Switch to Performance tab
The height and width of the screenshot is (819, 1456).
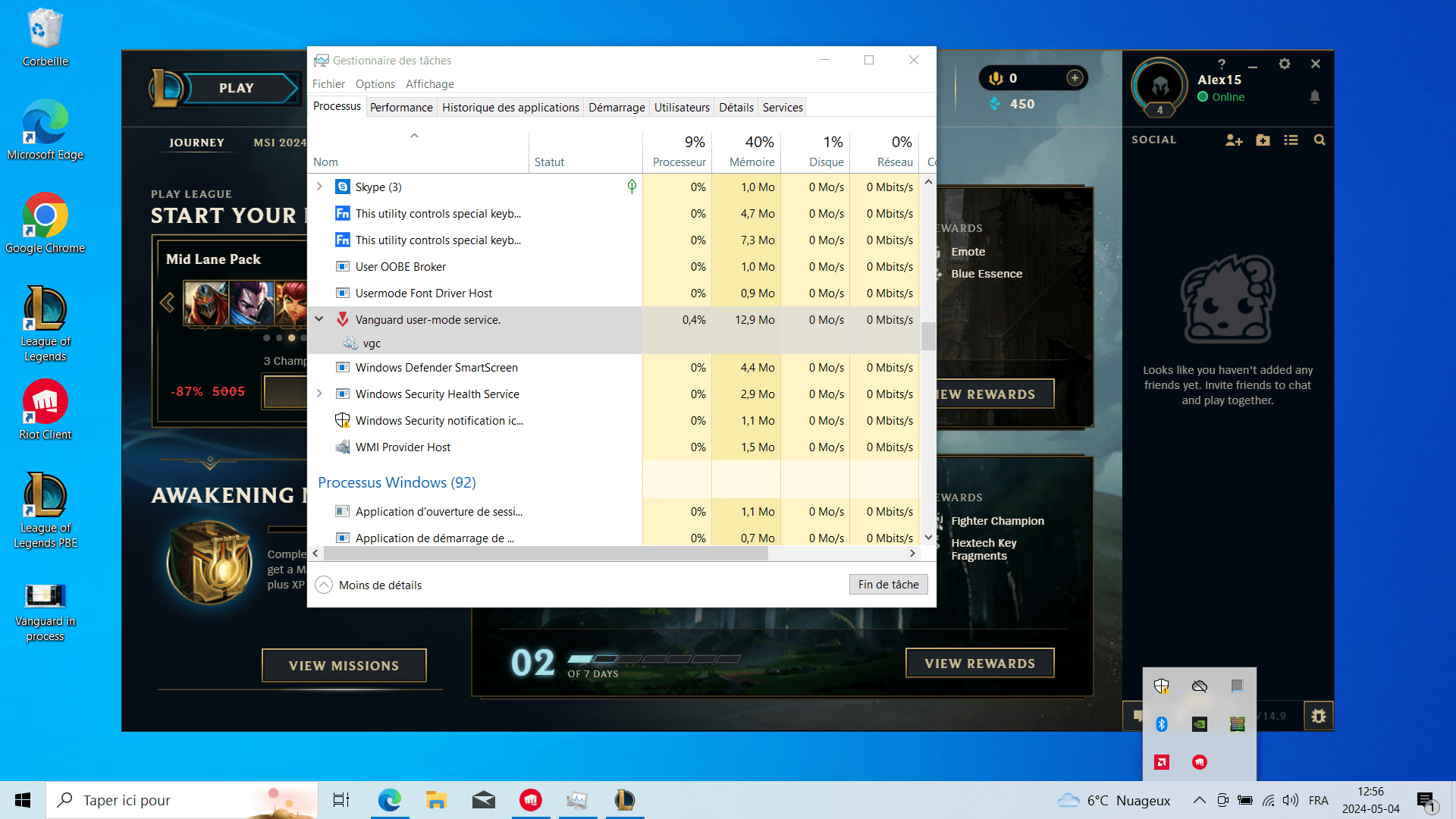click(x=401, y=107)
